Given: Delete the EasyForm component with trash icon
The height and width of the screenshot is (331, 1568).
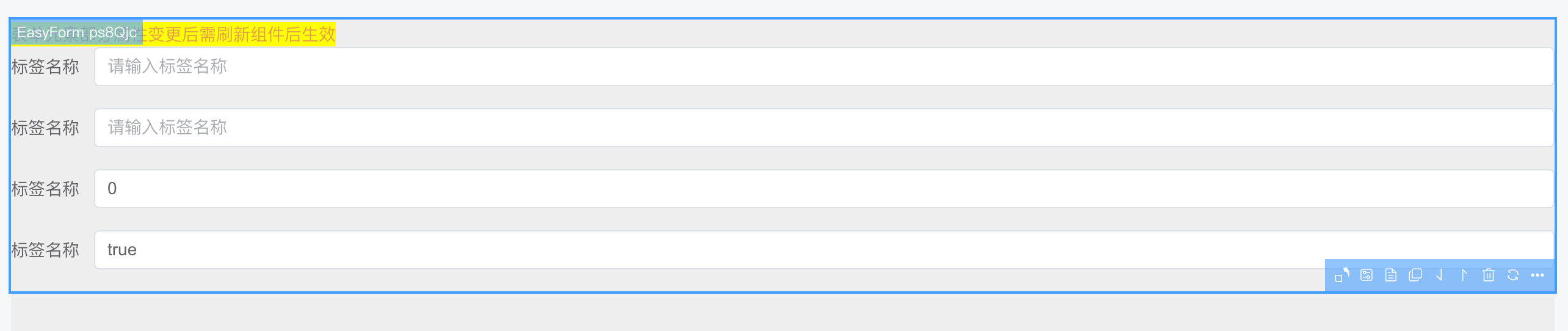Looking at the screenshot, I should tap(1489, 275).
